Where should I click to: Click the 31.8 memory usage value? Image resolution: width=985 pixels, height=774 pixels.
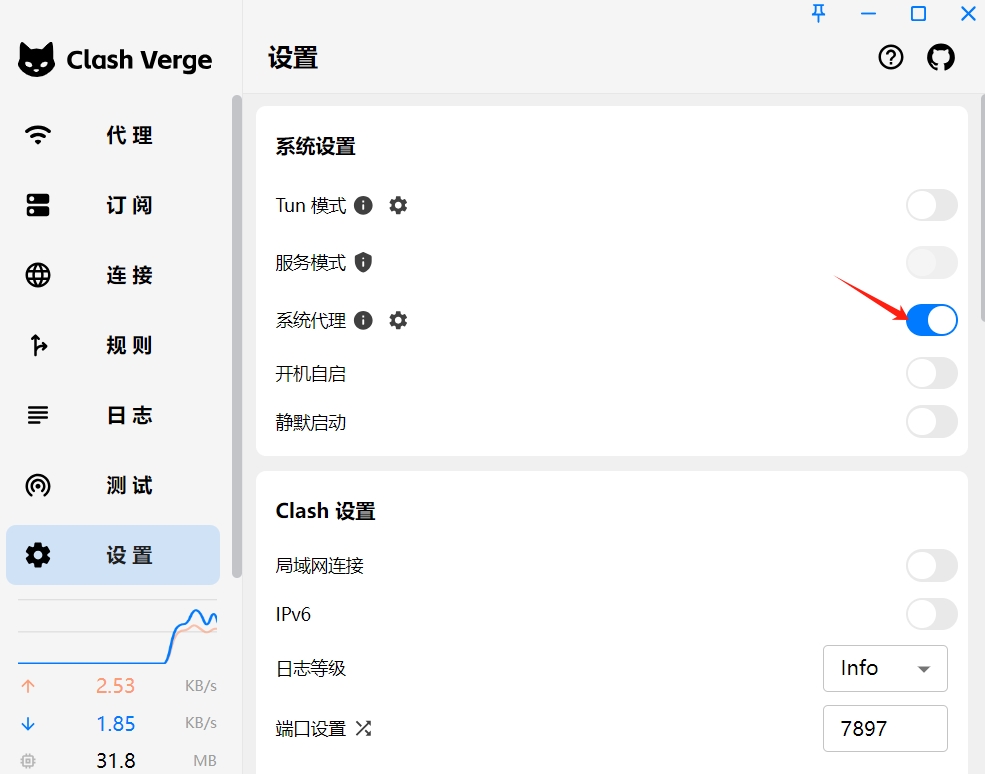coord(116,761)
